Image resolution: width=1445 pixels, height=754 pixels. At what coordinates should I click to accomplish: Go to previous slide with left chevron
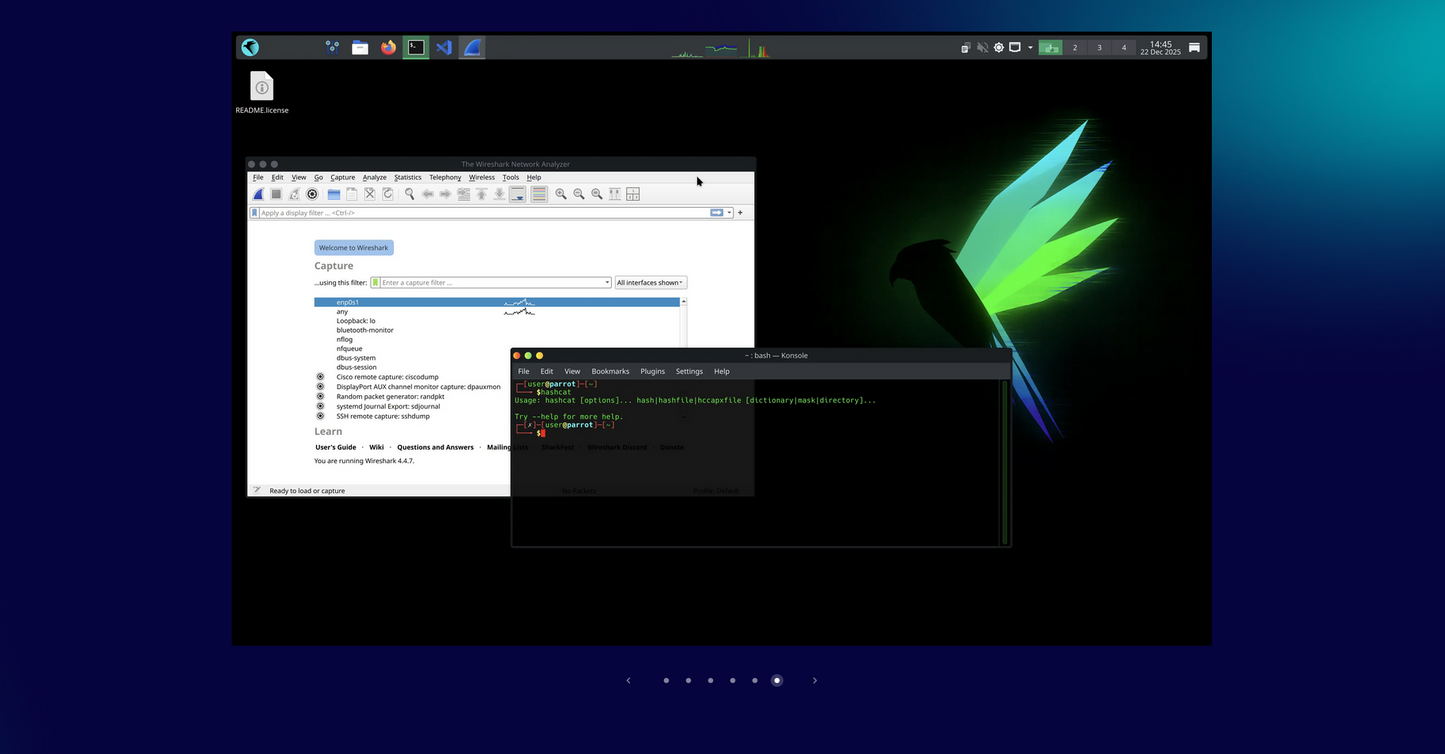pos(628,680)
